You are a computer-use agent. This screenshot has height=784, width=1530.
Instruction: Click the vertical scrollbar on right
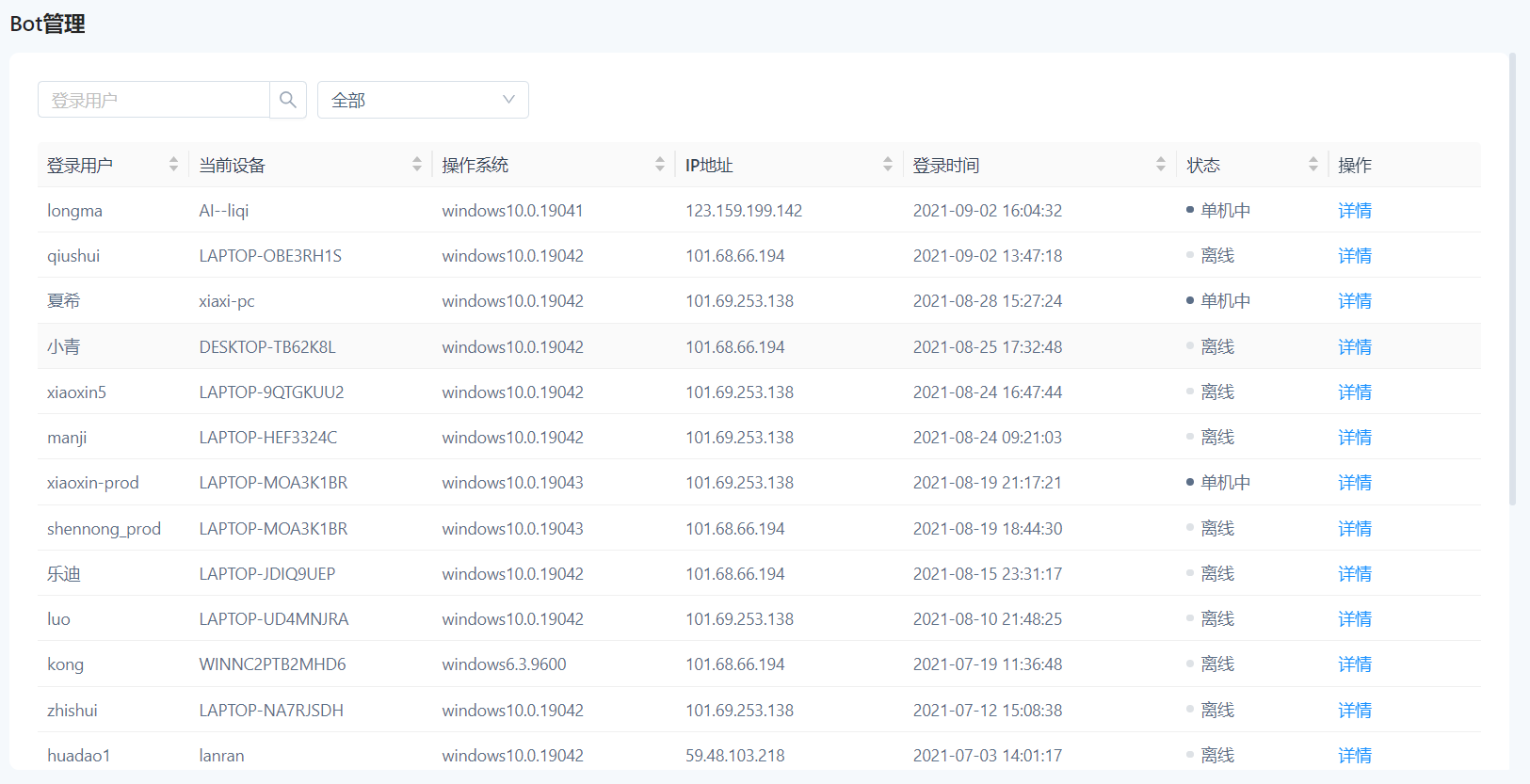tap(1512, 282)
